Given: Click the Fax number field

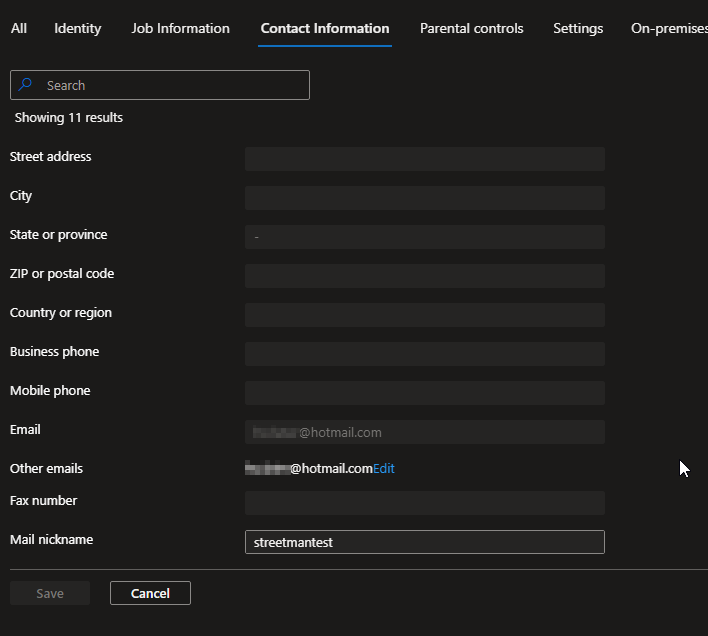Looking at the screenshot, I should [425, 503].
